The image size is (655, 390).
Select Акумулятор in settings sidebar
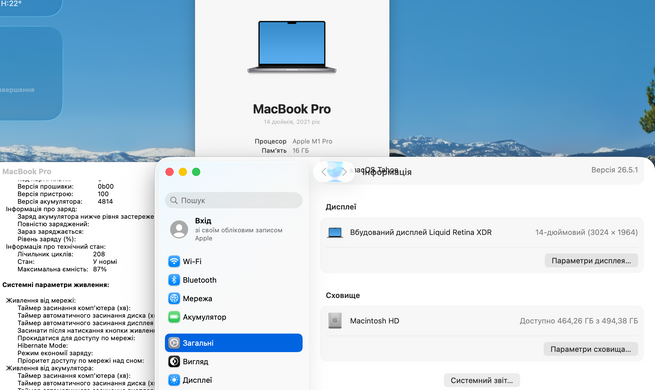pyautogui.click(x=234, y=317)
